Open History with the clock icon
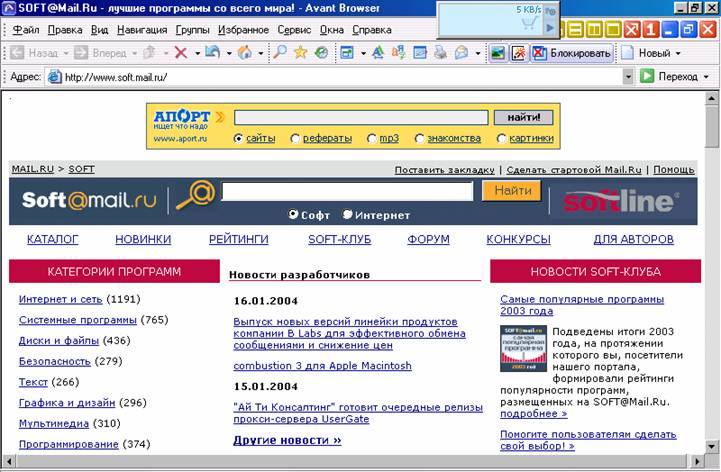 coord(321,52)
